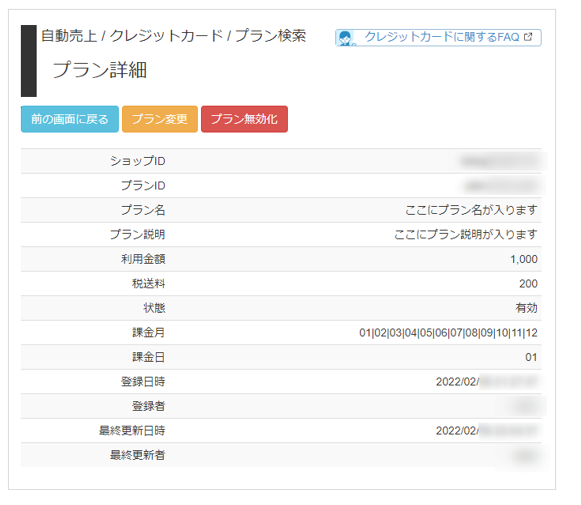Click the breadcrumb 自動売上 / クレジットカード / プラン検索
Image resolution: width=581 pixels, height=505 pixels.
[173, 36]
